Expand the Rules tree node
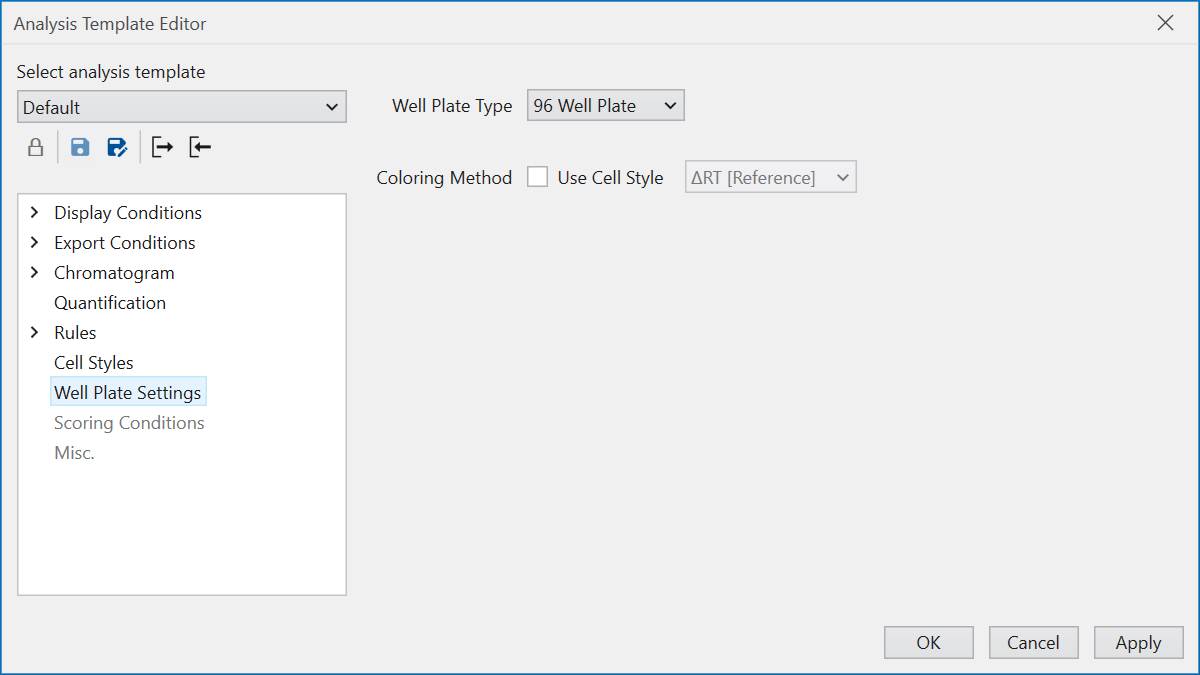This screenshot has height=675, width=1200. (35, 333)
